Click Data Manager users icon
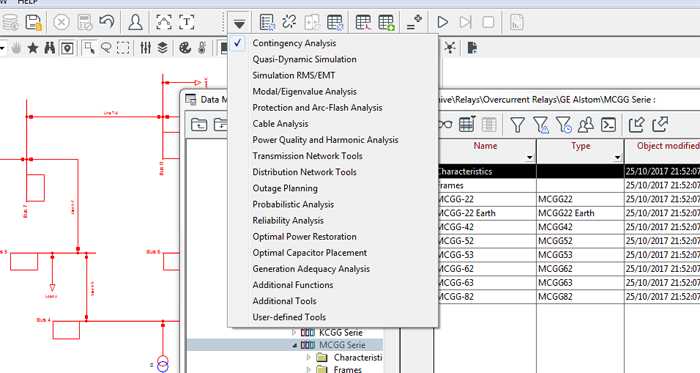 point(586,125)
